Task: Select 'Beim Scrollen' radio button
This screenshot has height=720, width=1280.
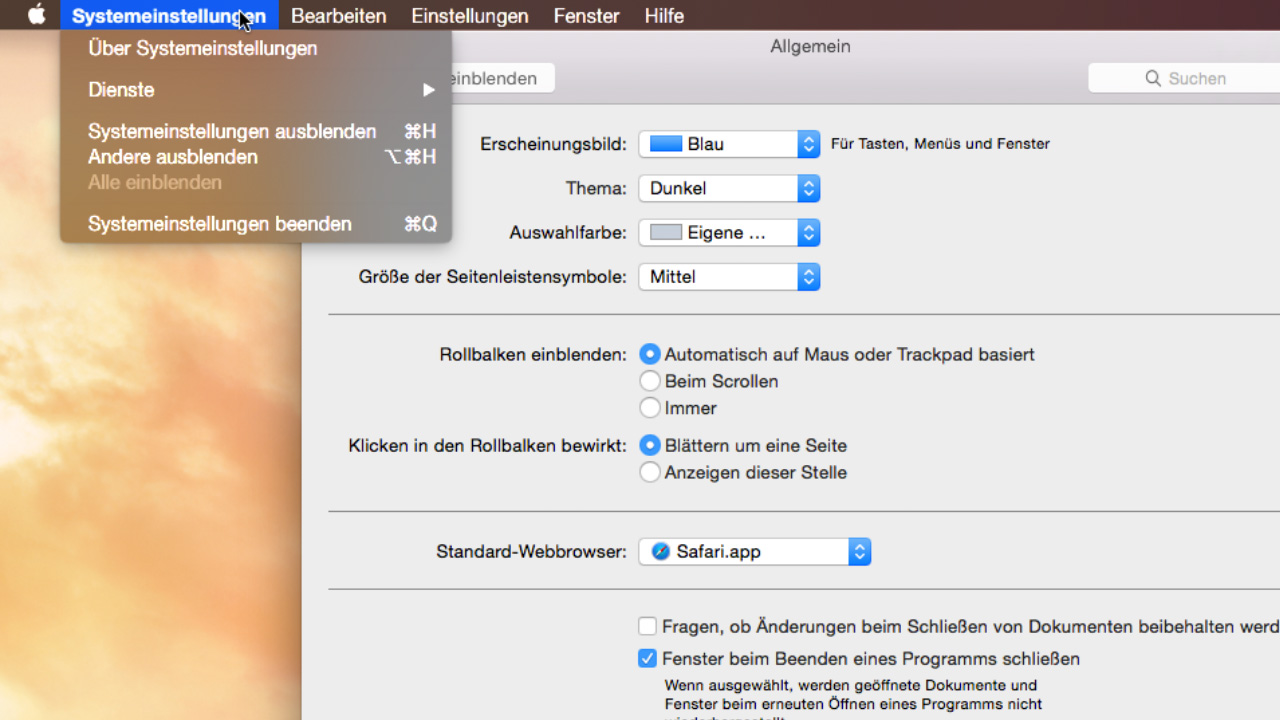Action: click(x=650, y=381)
